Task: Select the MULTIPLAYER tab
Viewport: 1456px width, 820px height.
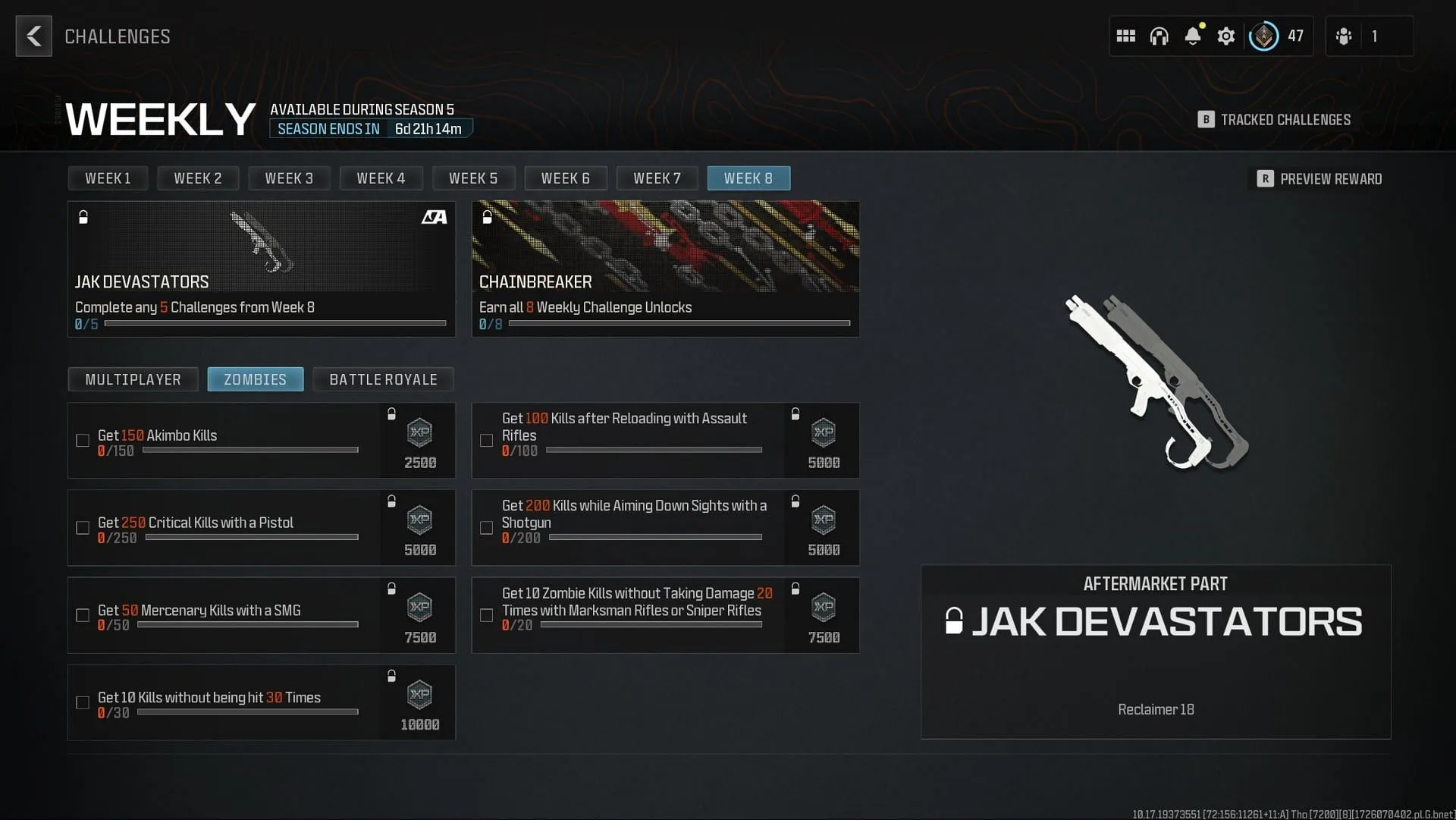Action: tap(133, 379)
